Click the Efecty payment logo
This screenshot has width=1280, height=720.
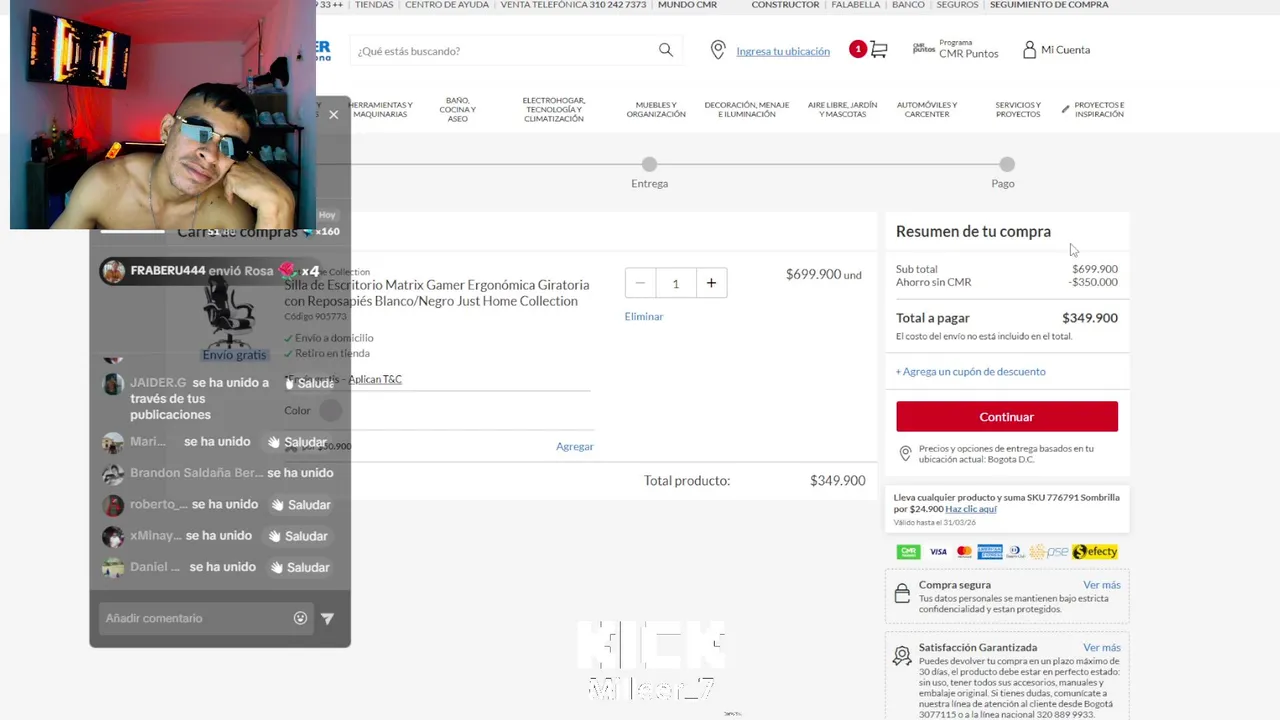1094,552
